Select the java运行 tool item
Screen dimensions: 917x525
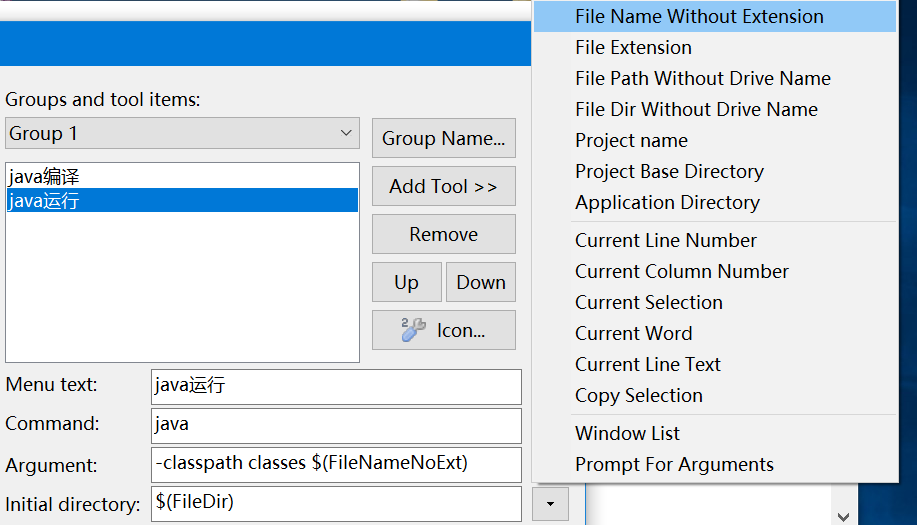coord(182,200)
